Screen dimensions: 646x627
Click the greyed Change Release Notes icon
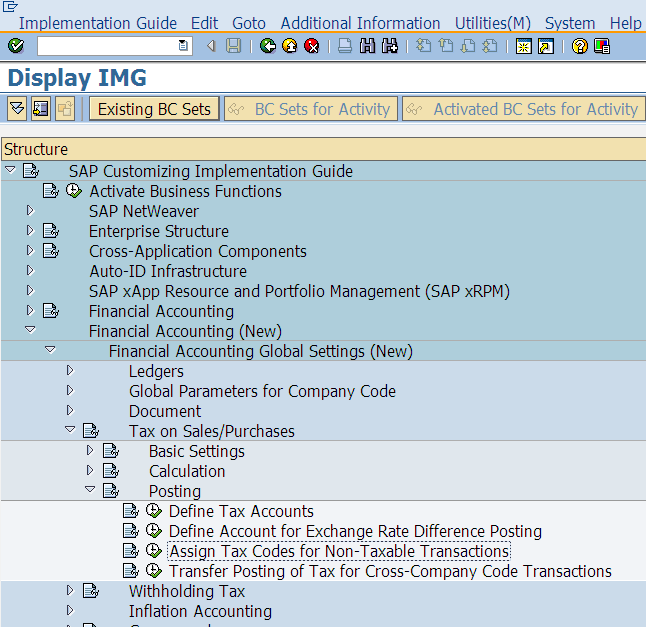click(x=65, y=109)
